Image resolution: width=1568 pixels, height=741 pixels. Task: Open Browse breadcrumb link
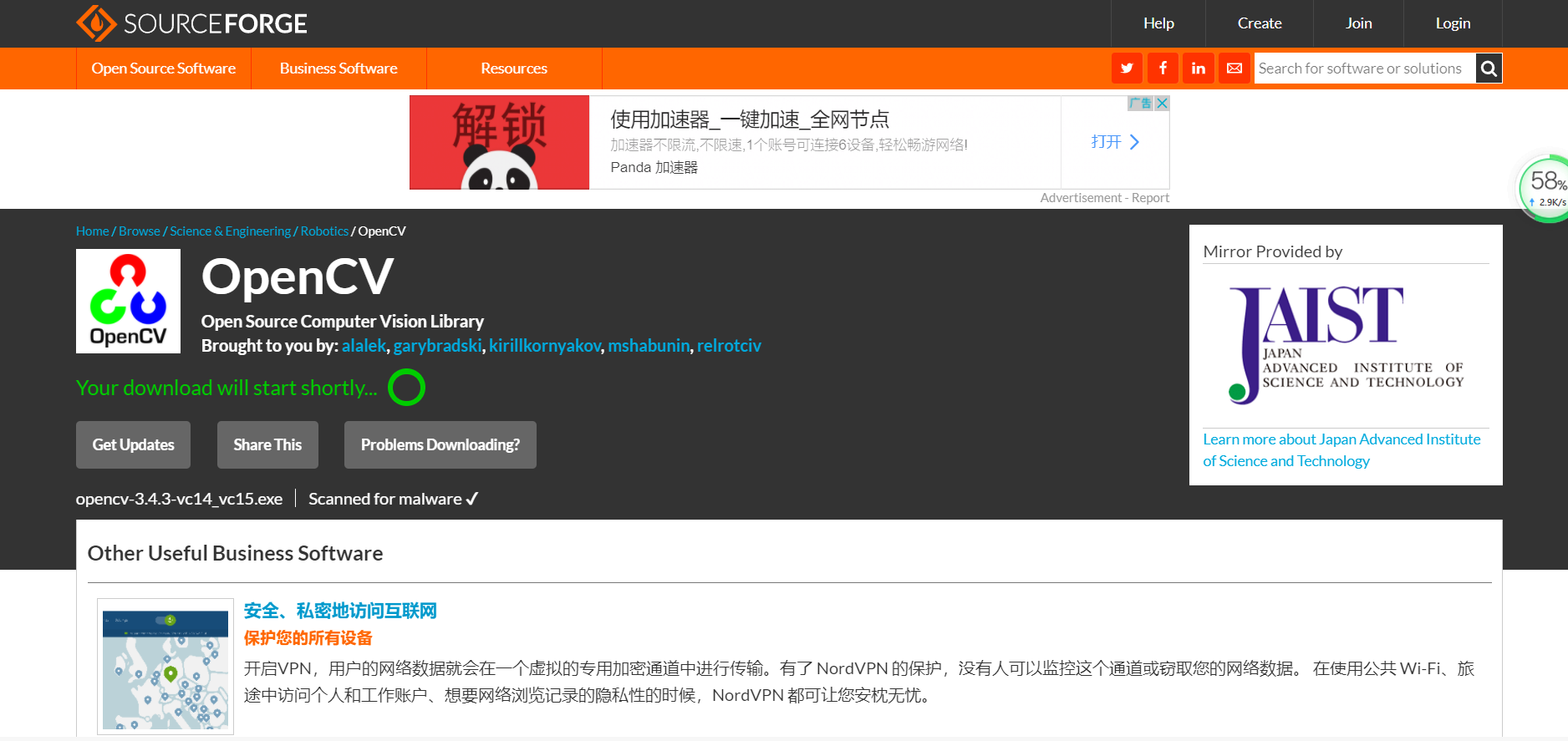click(x=140, y=231)
